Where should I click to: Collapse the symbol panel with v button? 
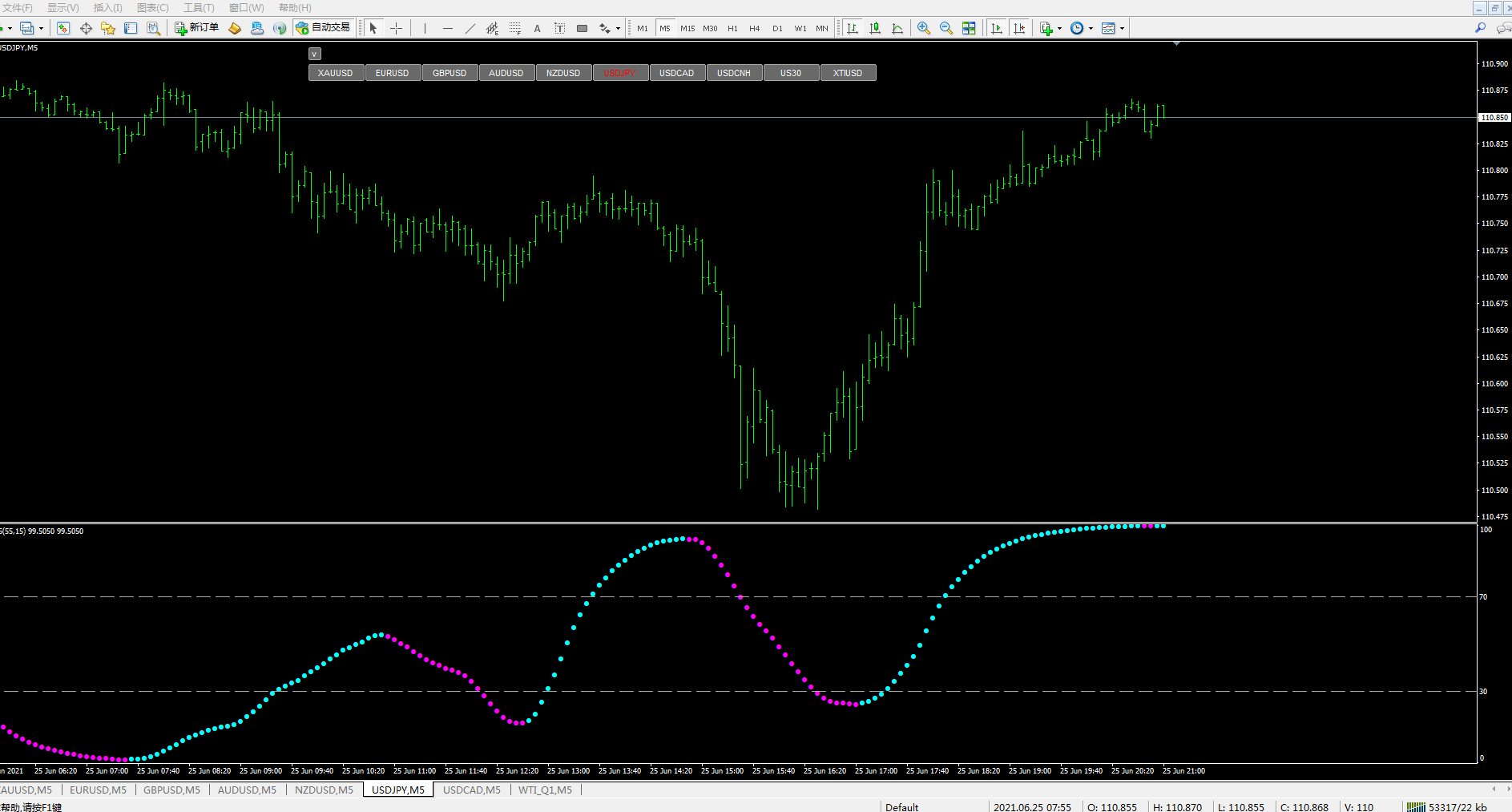[315, 54]
